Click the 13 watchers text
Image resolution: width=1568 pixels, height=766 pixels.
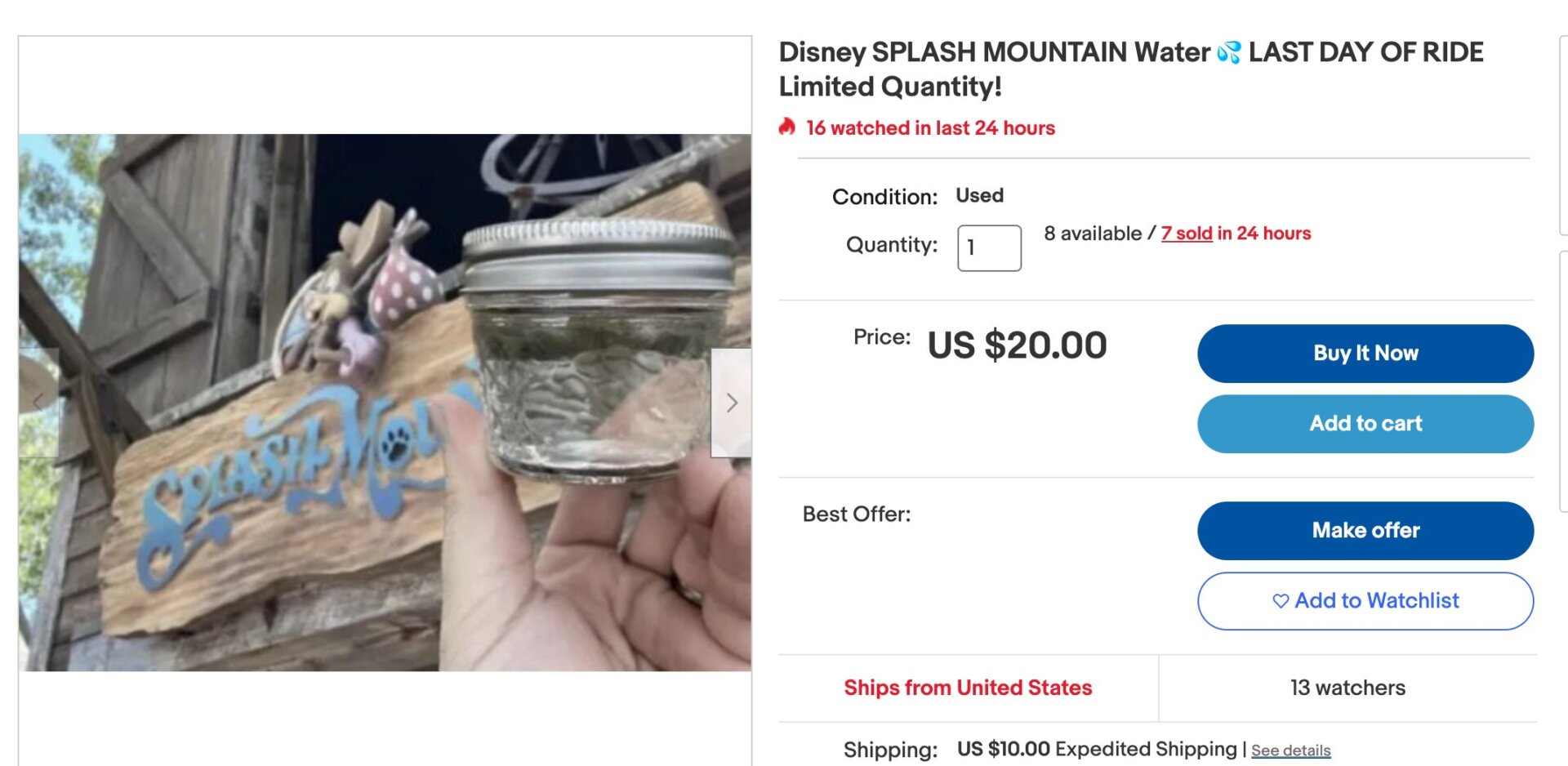click(x=1347, y=688)
